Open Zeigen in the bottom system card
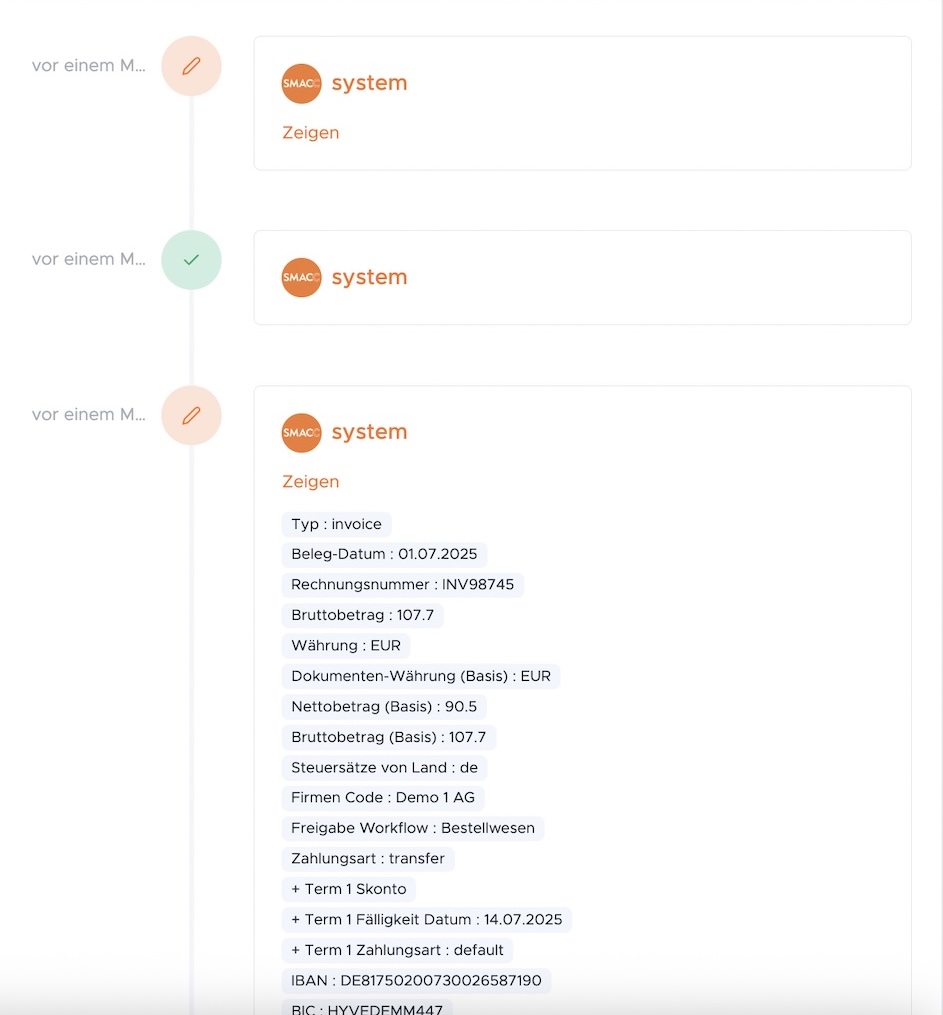The width and height of the screenshot is (943, 1015). point(310,481)
